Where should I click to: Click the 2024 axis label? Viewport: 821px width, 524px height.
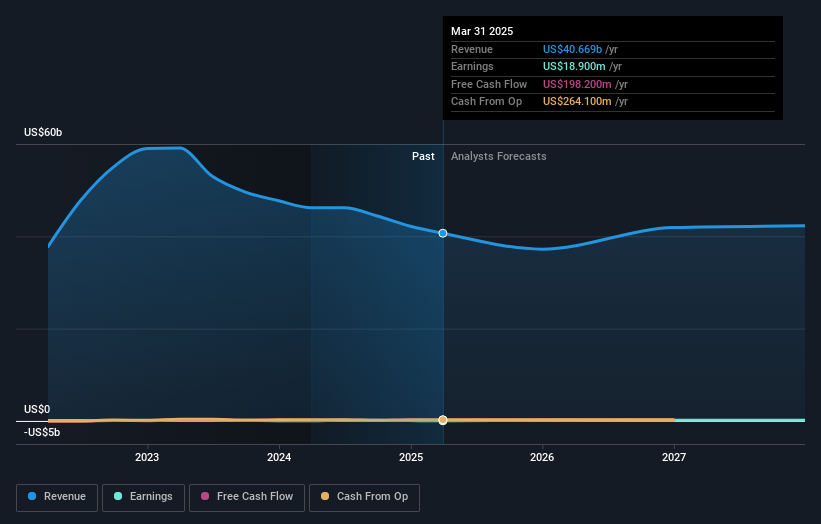click(x=279, y=457)
